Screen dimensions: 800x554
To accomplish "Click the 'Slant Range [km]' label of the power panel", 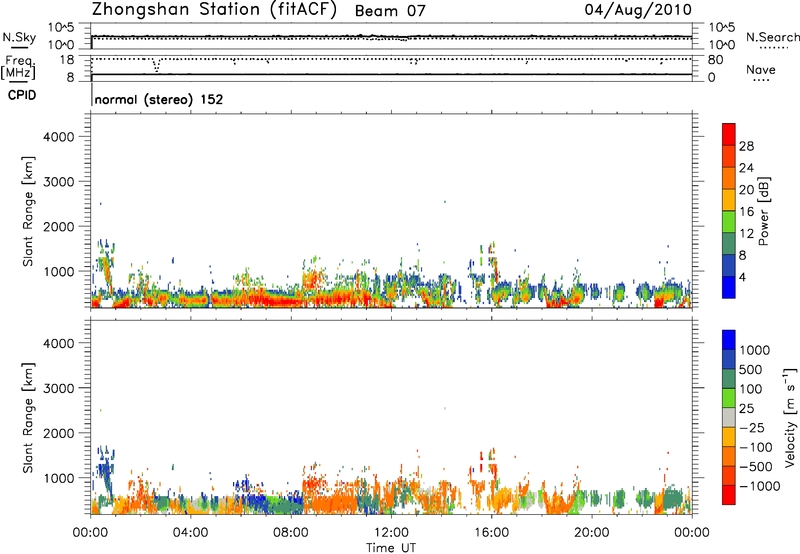I will [28, 211].
